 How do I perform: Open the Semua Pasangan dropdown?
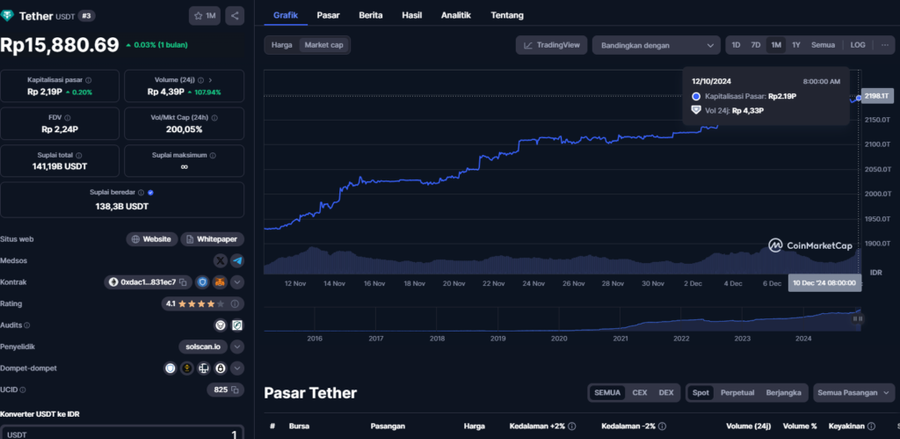click(x=854, y=393)
